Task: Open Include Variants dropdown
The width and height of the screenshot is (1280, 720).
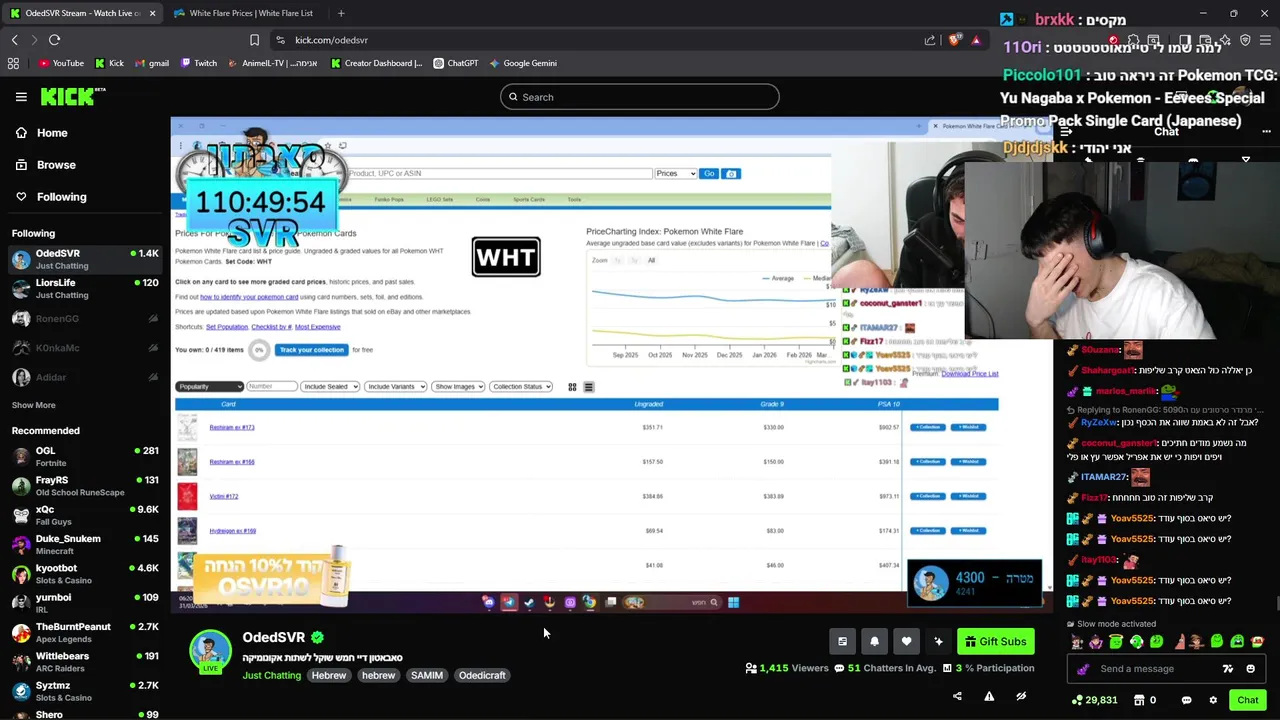Action: (x=395, y=386)
